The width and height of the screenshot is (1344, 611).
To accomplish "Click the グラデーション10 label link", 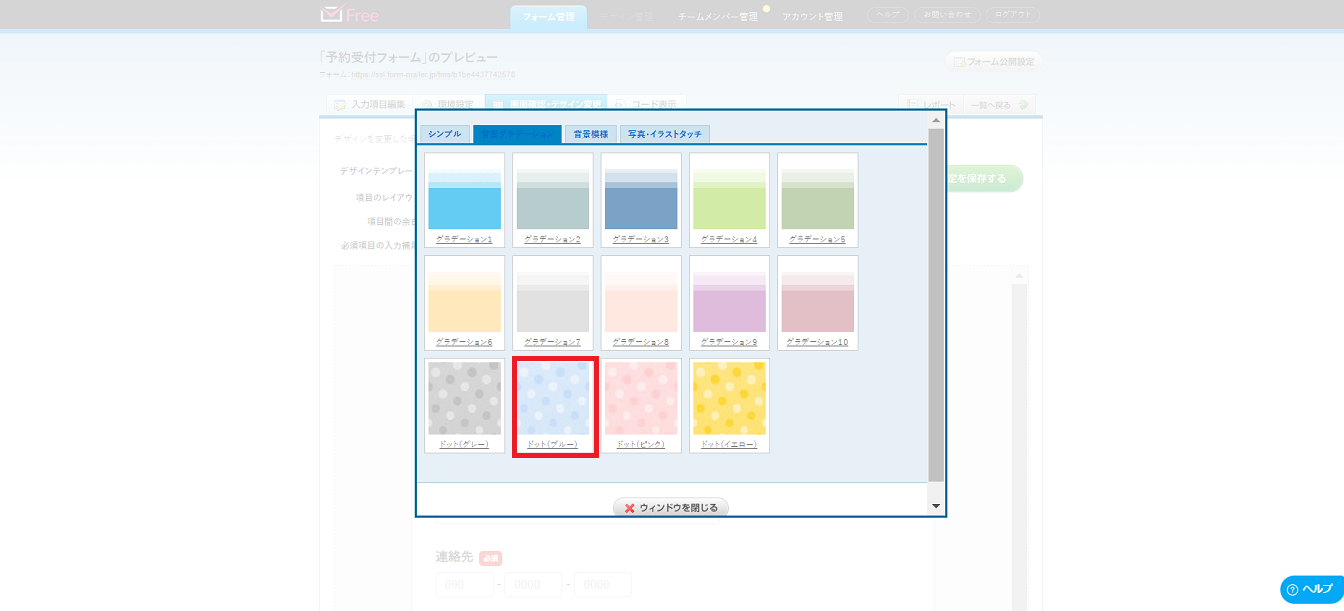I will pos(817,342).
